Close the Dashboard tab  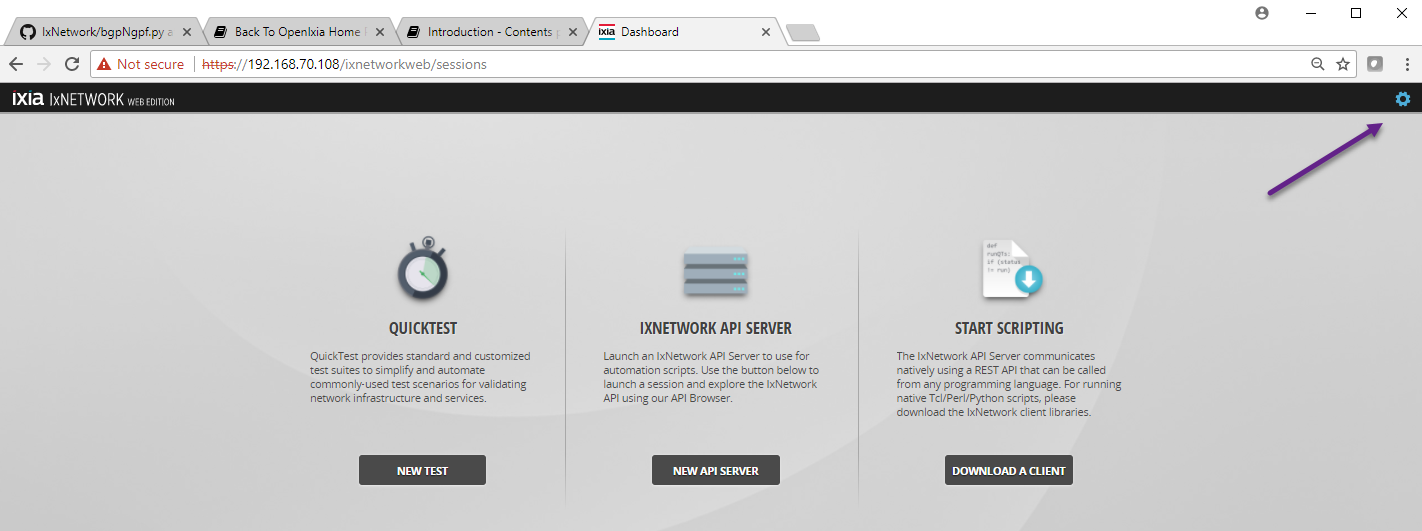[766, 32]
